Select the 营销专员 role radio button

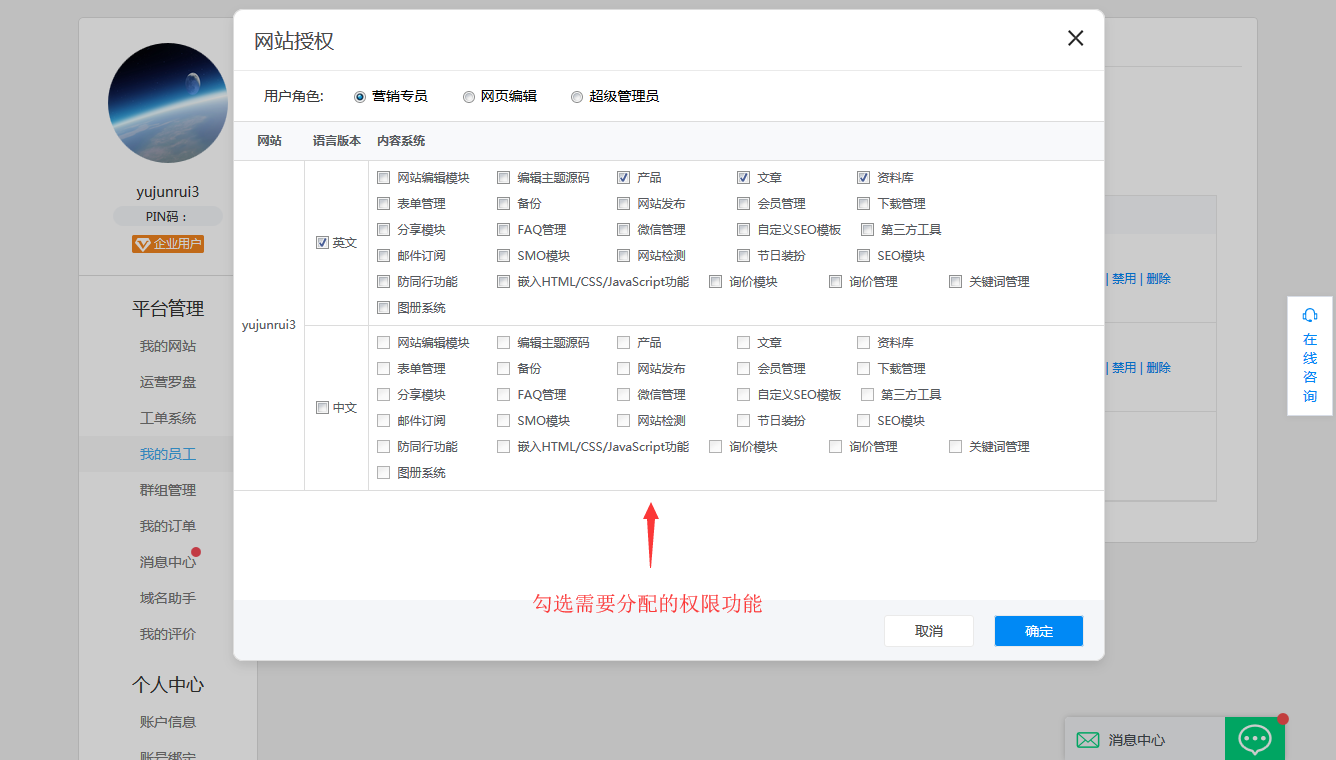coord(360,97)
